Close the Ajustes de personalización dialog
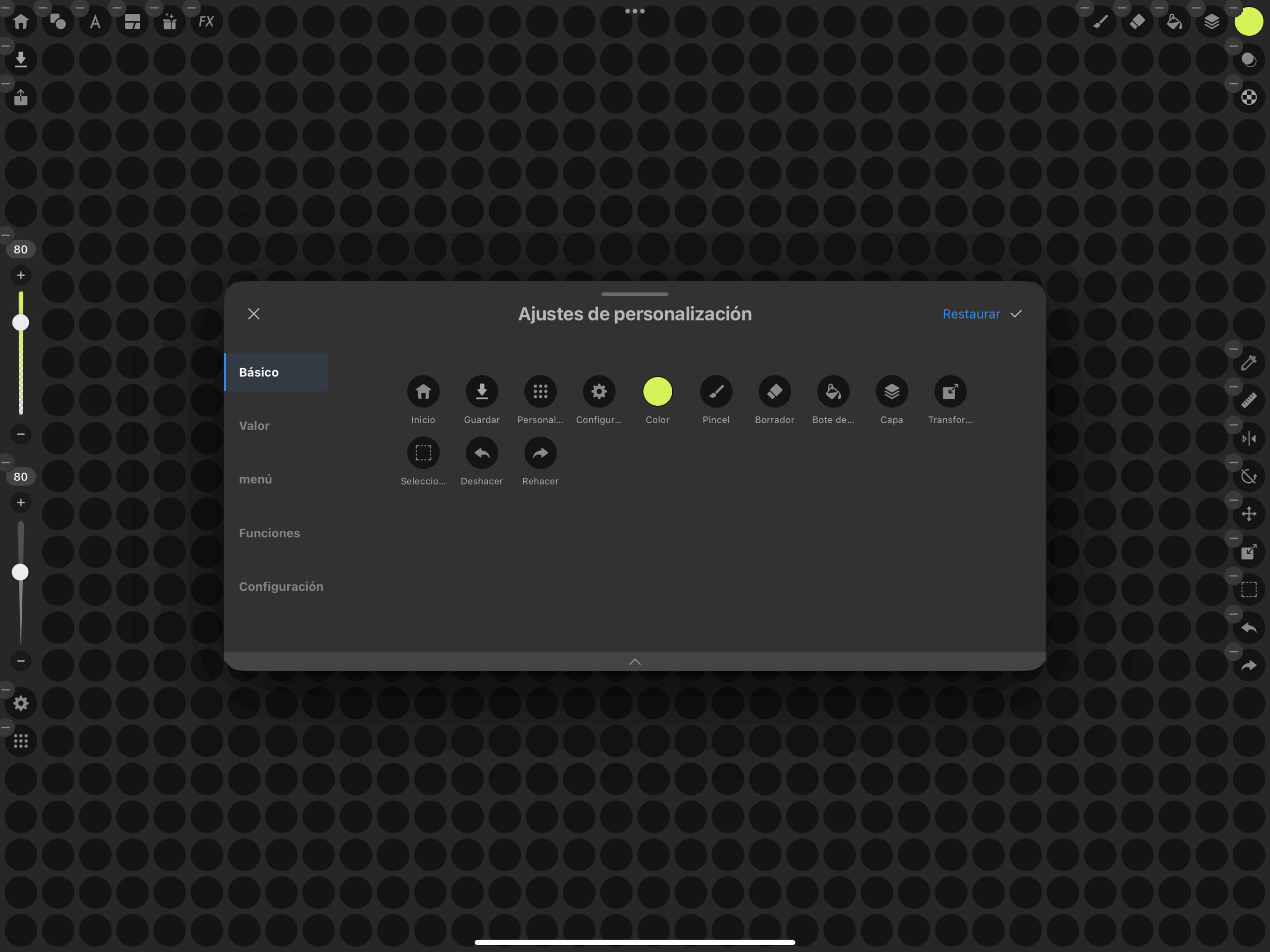Screen dimensions: 1270x952 (x=254, y=314)
